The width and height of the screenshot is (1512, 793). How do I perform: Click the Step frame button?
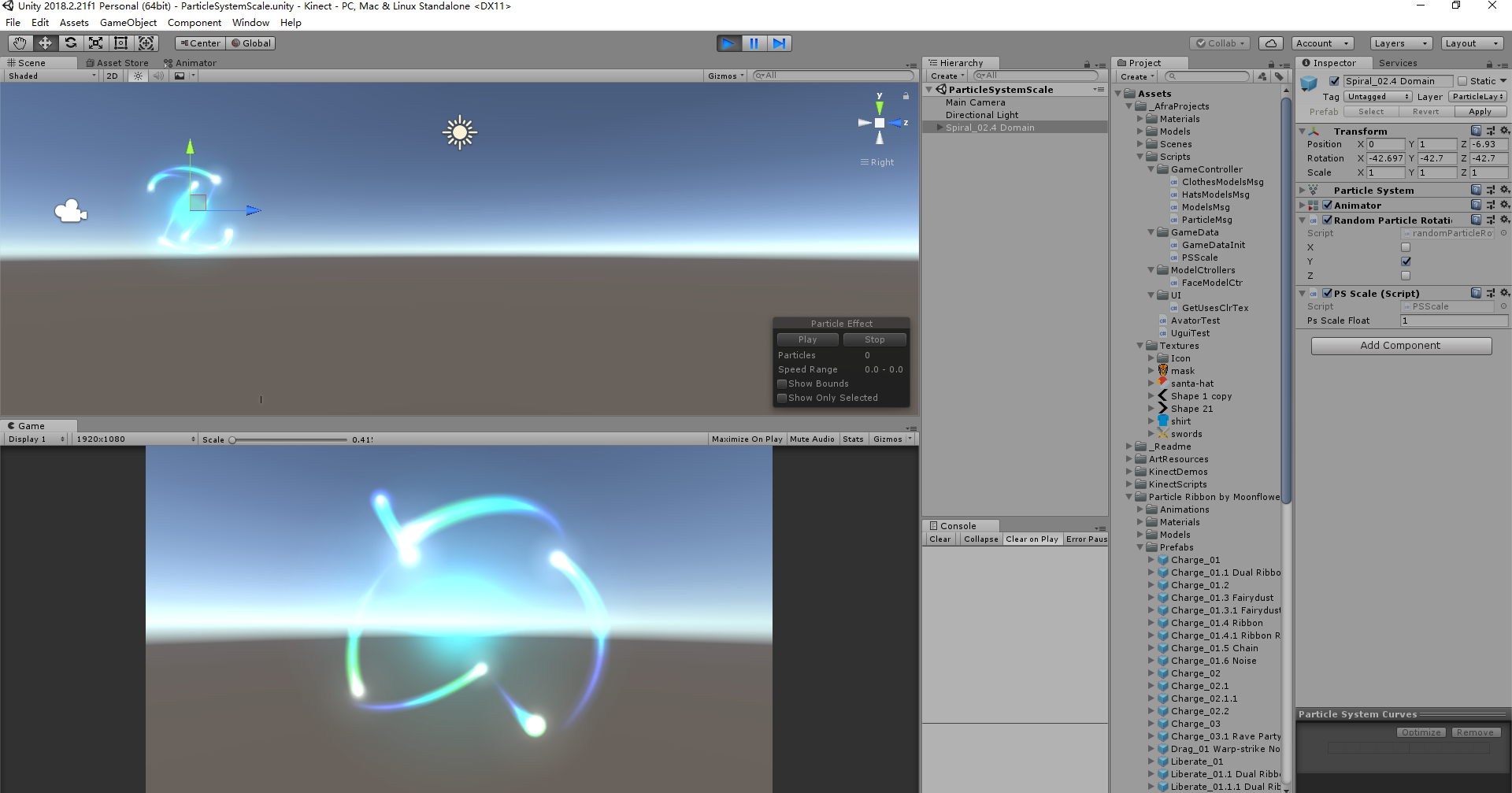click(780, 43)
